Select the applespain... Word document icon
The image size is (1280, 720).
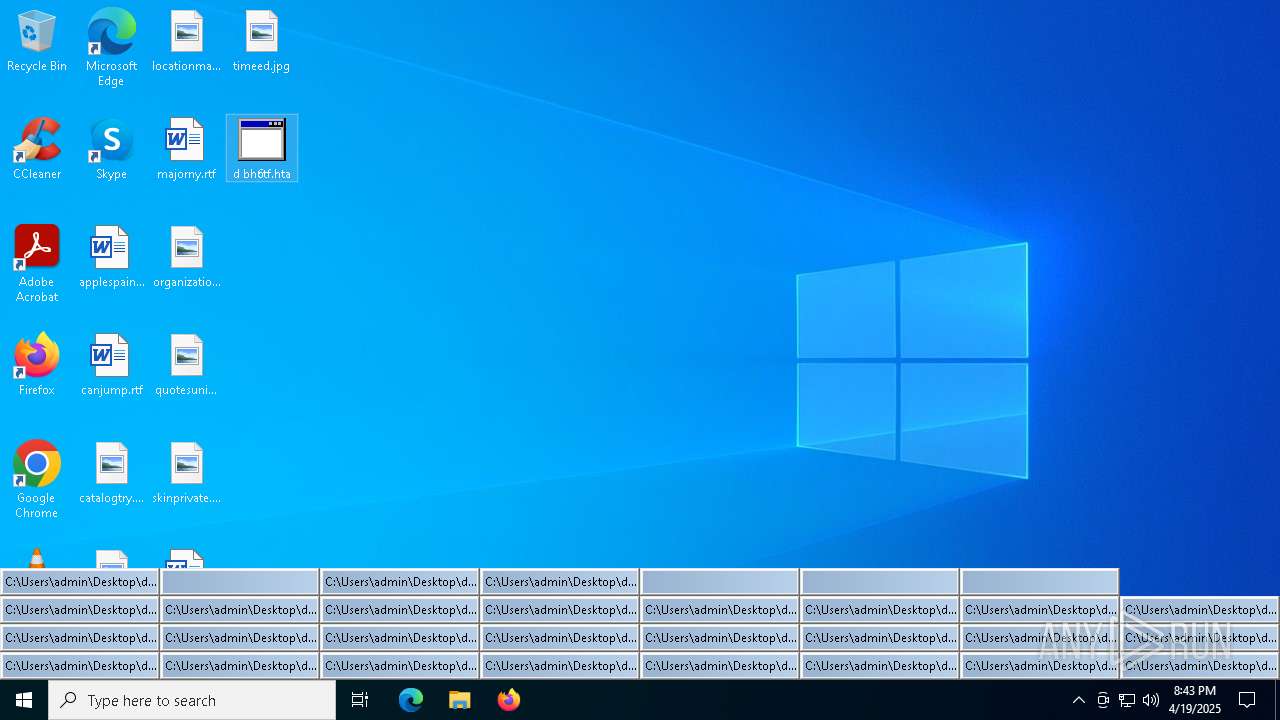point(111,257)
